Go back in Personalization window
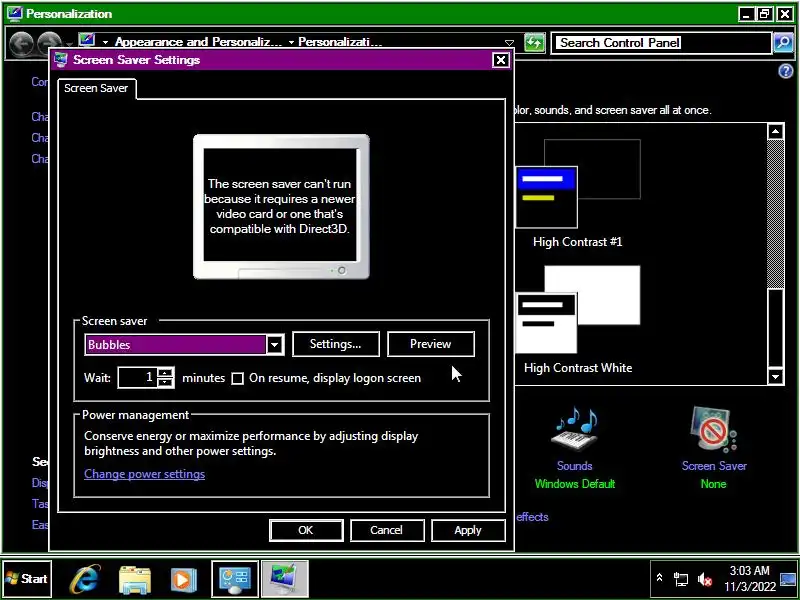This screenshot has height=600, width=800. [22, 43]
